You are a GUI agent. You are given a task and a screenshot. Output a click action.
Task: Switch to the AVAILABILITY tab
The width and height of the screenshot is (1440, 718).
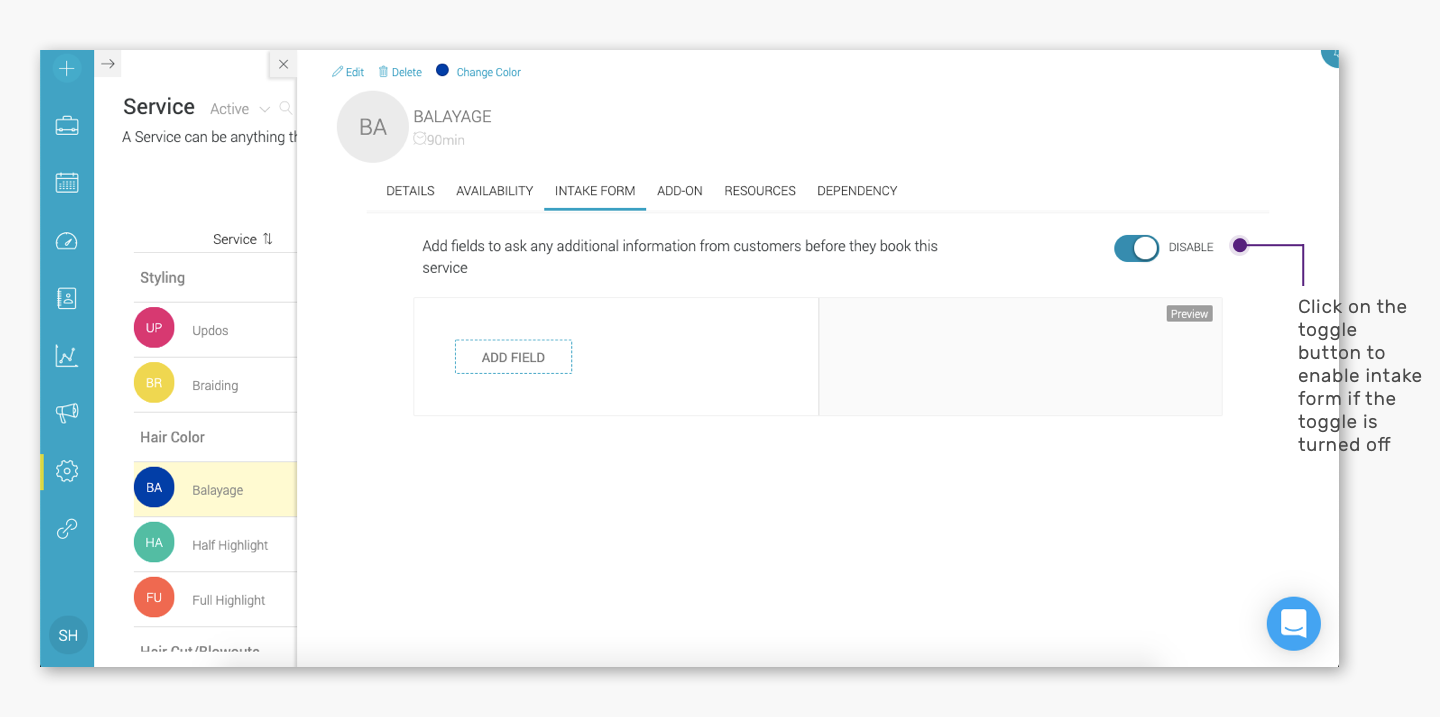495,191
